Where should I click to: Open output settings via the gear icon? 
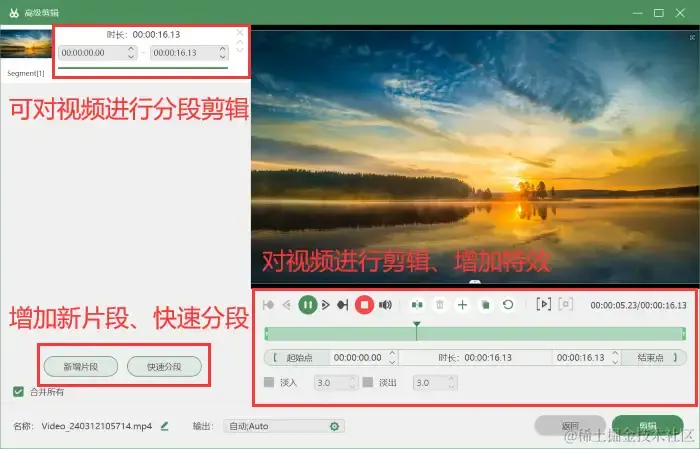tap(334, 426)
